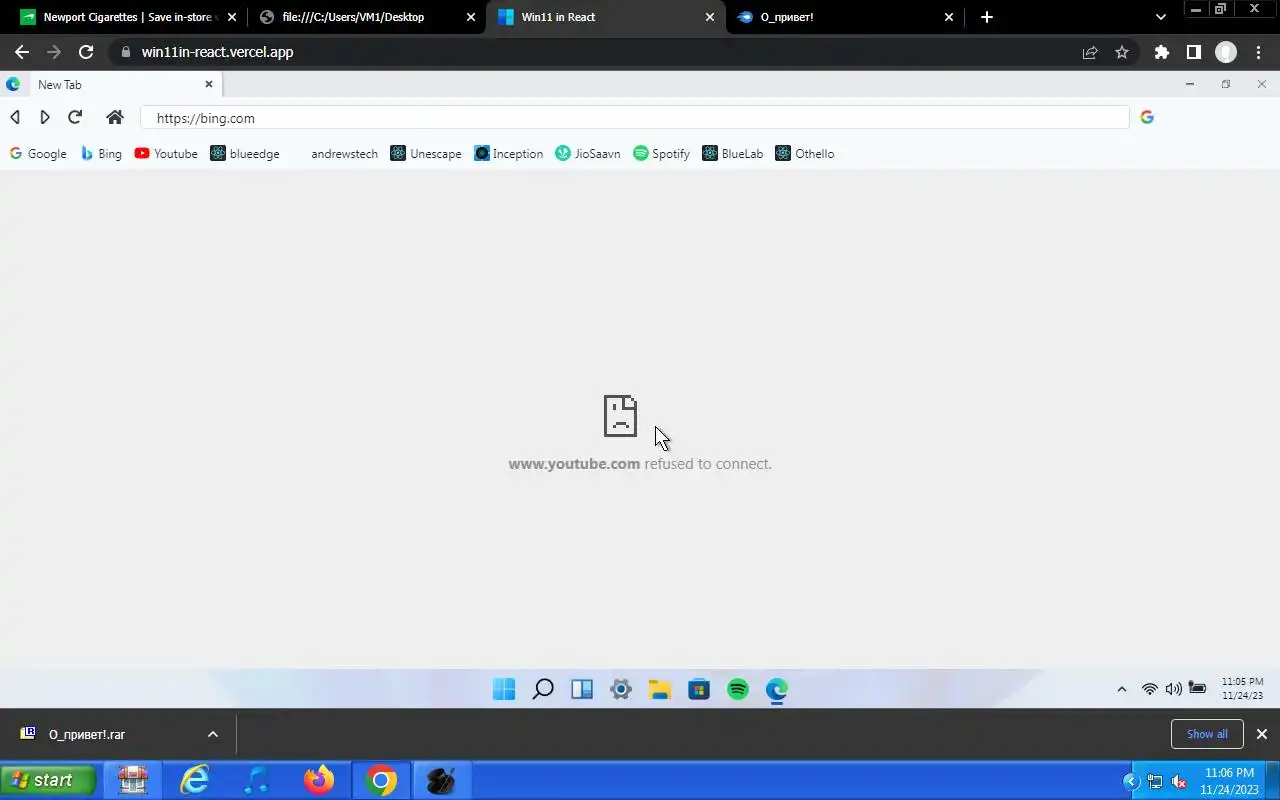Reload the page in simulated Edge
The width and height of the screenshot is (1280, 800).
coord(75,117)
